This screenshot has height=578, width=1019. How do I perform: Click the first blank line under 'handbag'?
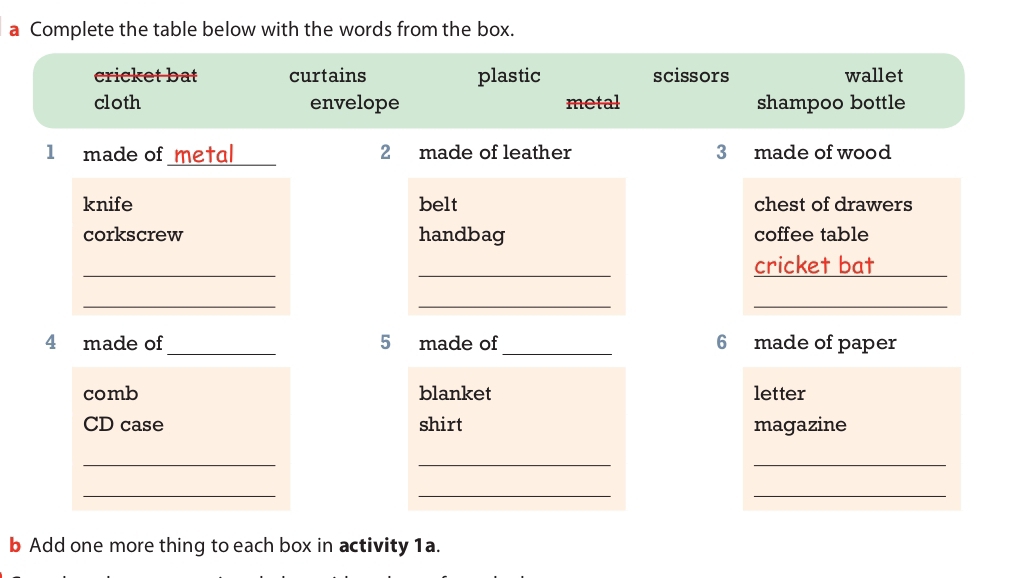coord(514,268)
